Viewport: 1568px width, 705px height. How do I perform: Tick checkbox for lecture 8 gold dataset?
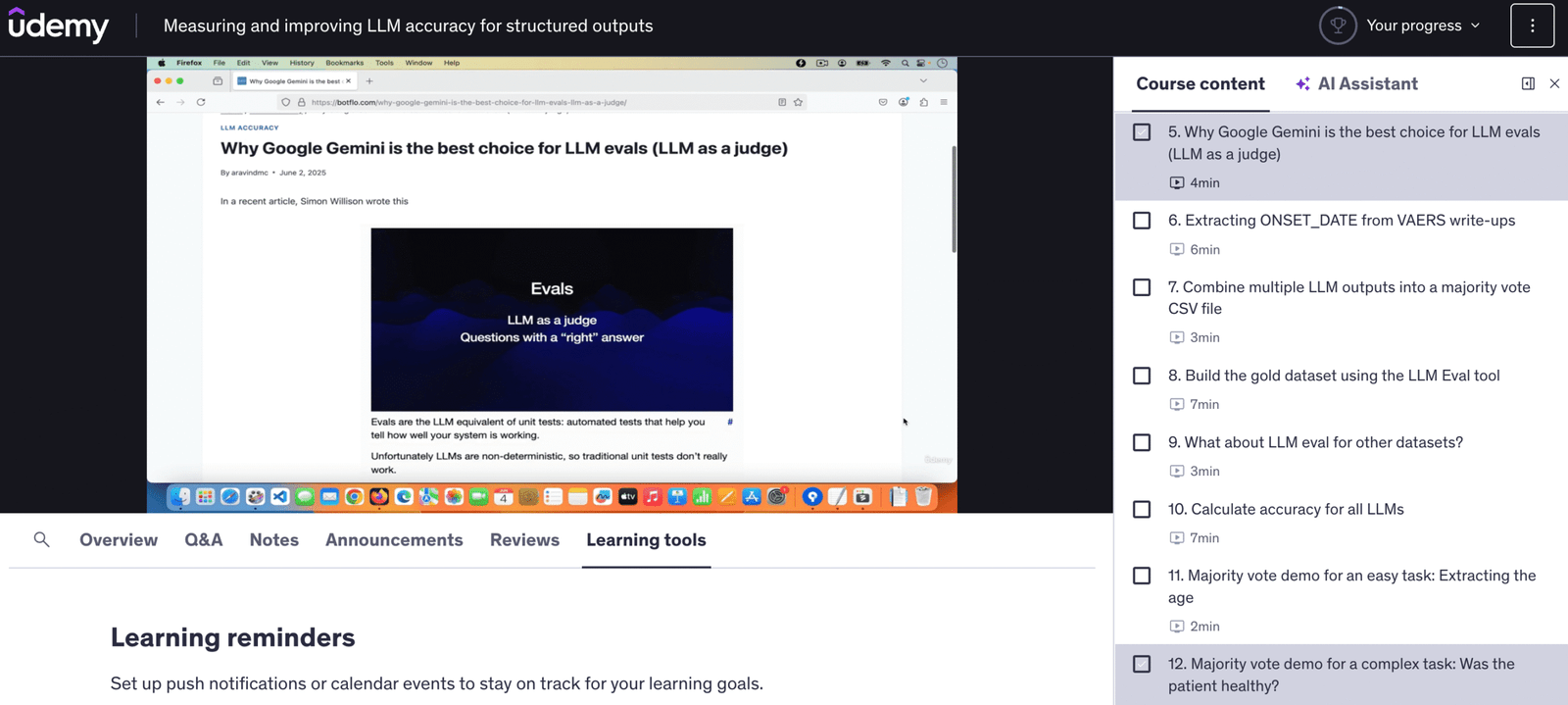[1142, 376]
